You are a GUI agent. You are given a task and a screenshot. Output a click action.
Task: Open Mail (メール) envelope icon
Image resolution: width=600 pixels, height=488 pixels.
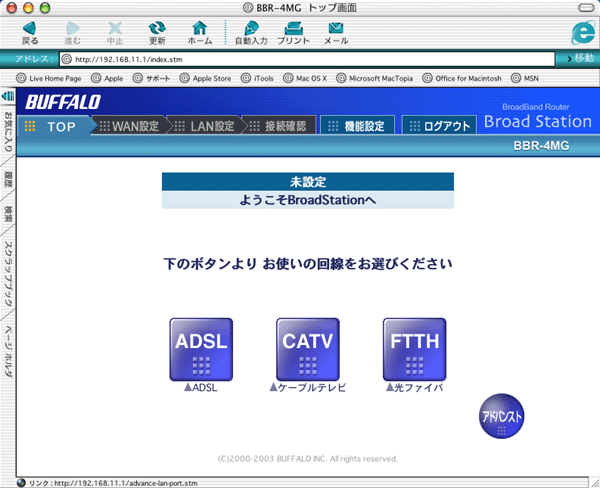click(x=336, y=28)
